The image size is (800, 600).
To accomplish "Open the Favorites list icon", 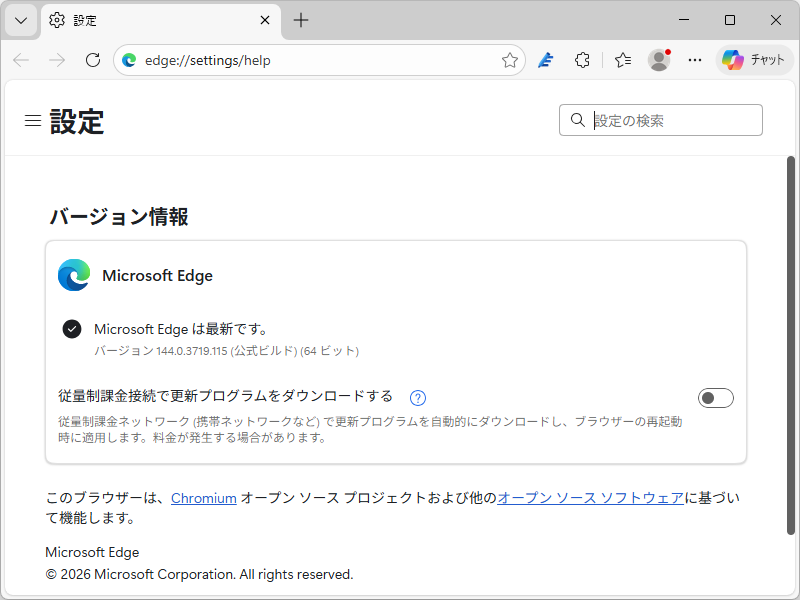I will point(622,59).
